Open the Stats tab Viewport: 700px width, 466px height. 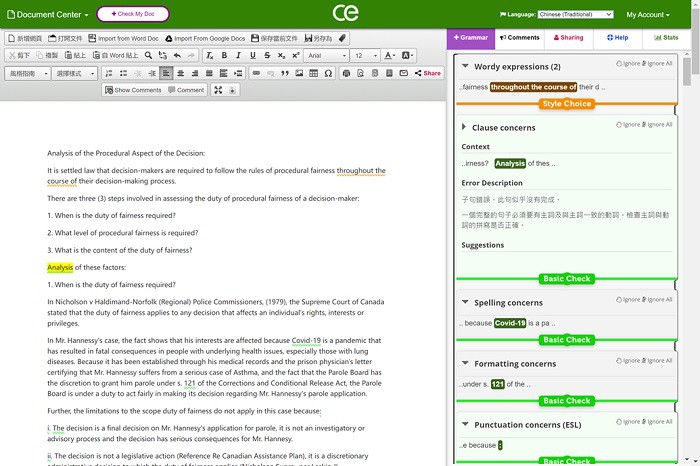(671, 38)
